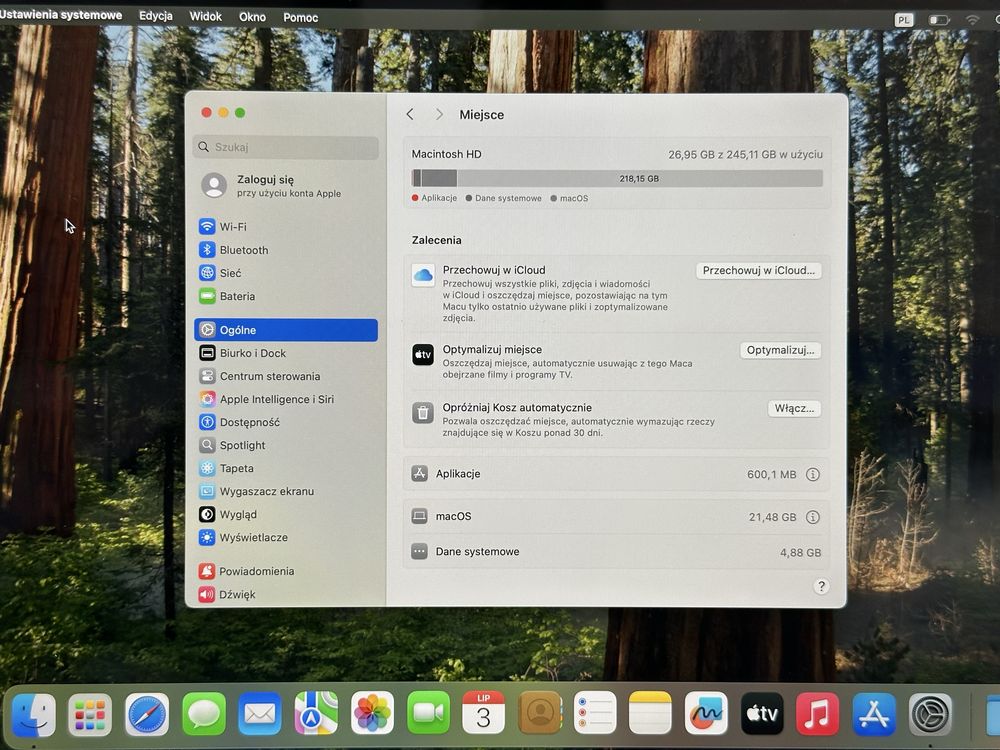Go back with the left chevron
Image resolution: width=1000 pixels, height=750 pixels.
click(x=410, y=114)
